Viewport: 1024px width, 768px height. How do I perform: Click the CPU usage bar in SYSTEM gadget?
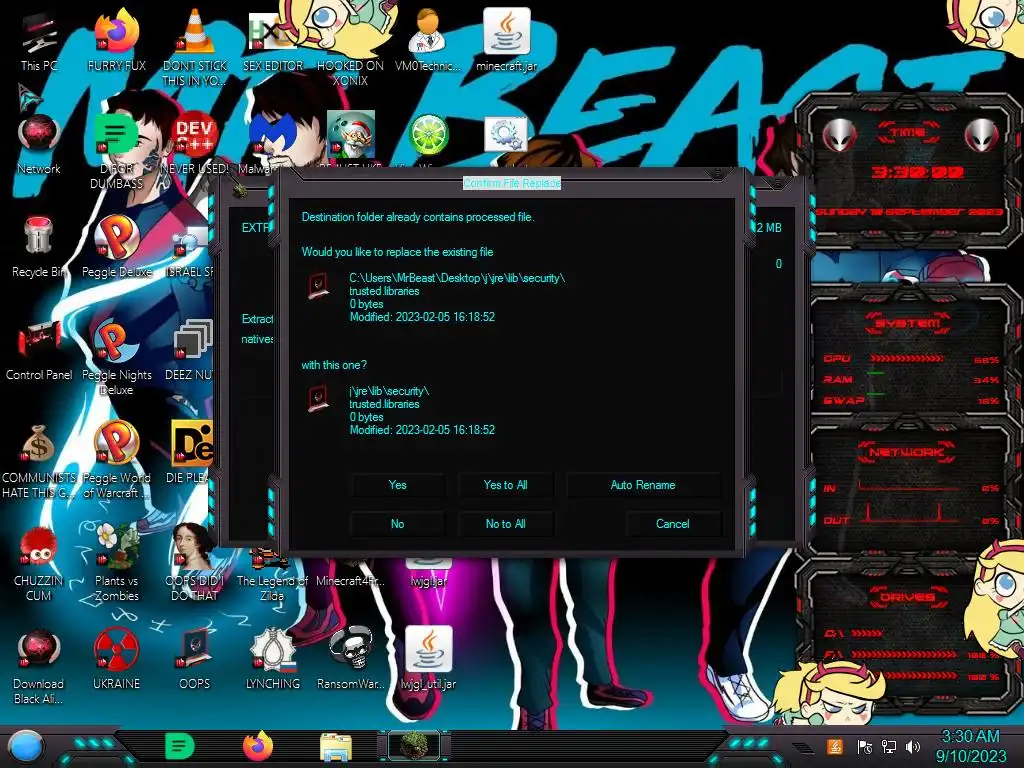(908, 359)
